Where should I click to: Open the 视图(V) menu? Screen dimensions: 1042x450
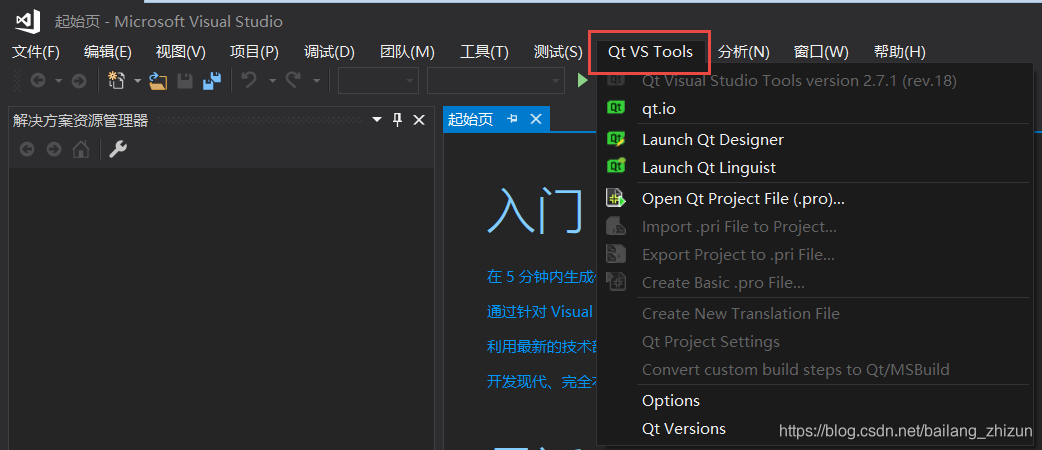pyautogui.click(x=181, y=52)
